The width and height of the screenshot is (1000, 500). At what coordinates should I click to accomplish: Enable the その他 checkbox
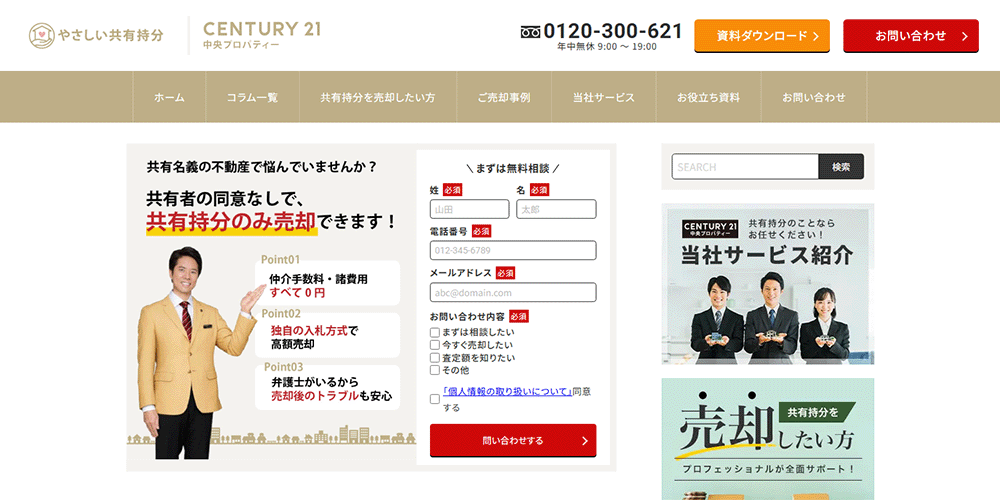click(435, 370)
